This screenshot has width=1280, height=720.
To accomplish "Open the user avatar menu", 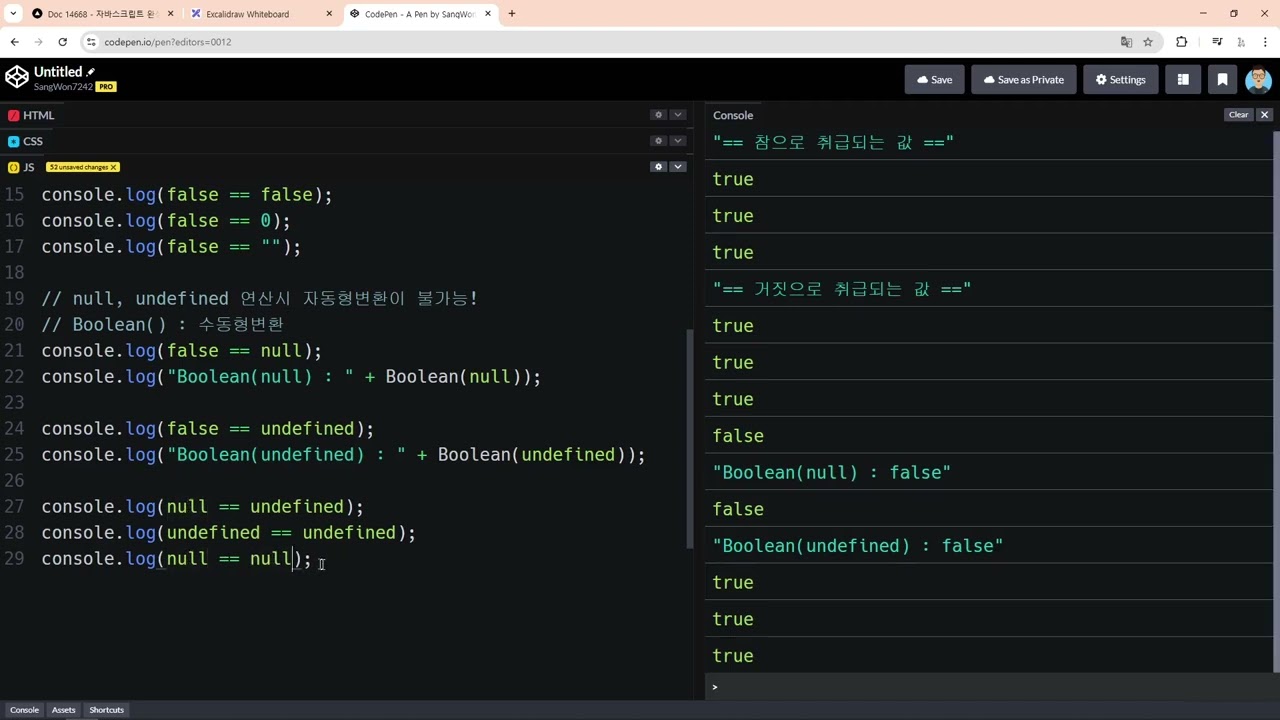I will (1258, 79).
